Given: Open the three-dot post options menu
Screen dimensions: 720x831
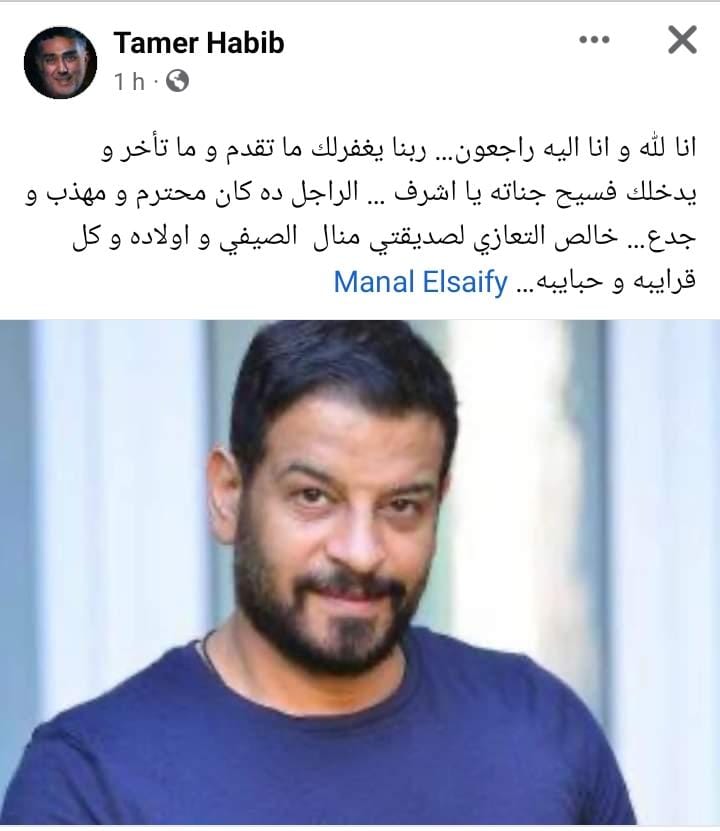Looking at the screenshot, I should pos(594,40).
